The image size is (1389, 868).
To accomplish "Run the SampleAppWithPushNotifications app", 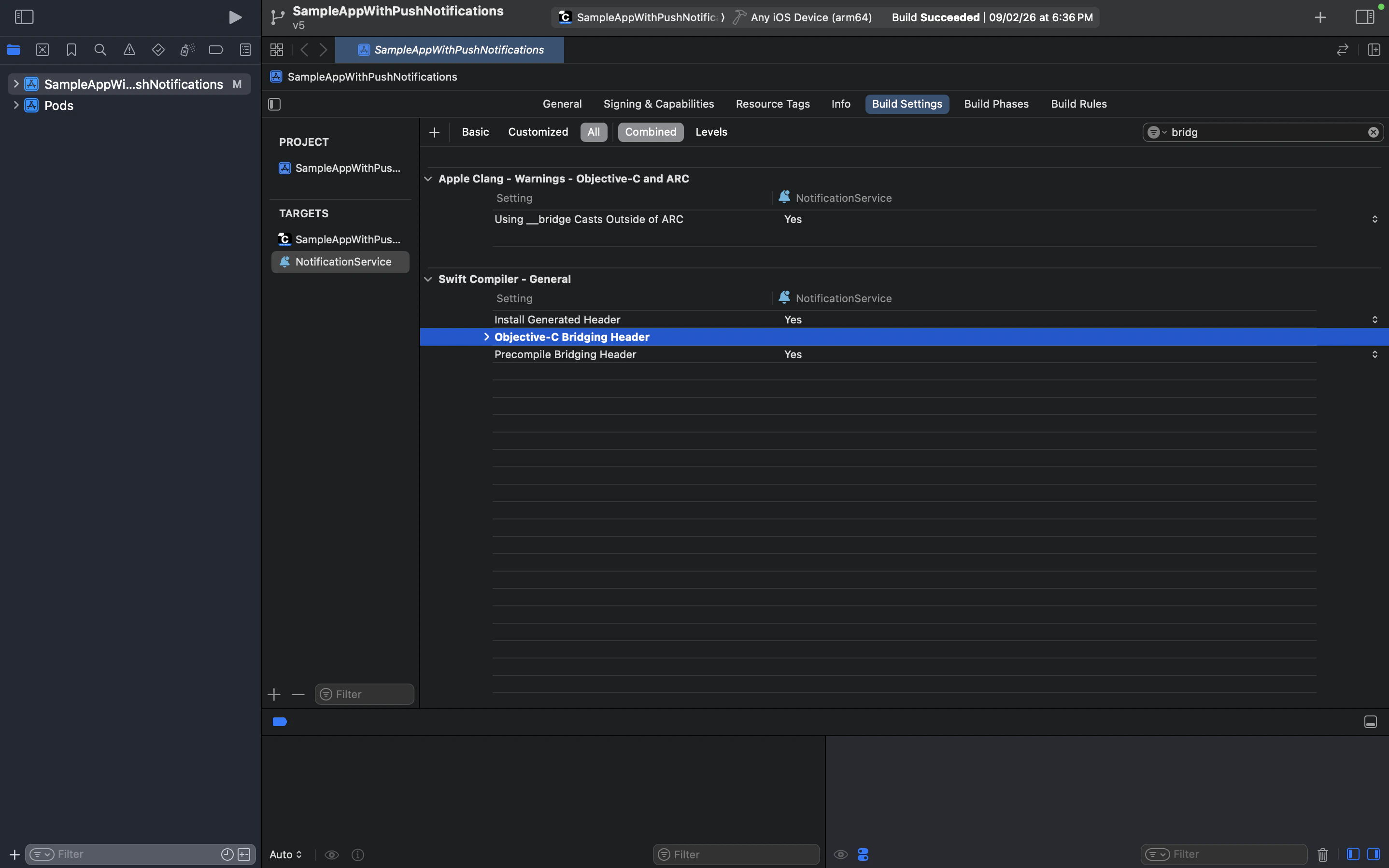I will [235, 16].
